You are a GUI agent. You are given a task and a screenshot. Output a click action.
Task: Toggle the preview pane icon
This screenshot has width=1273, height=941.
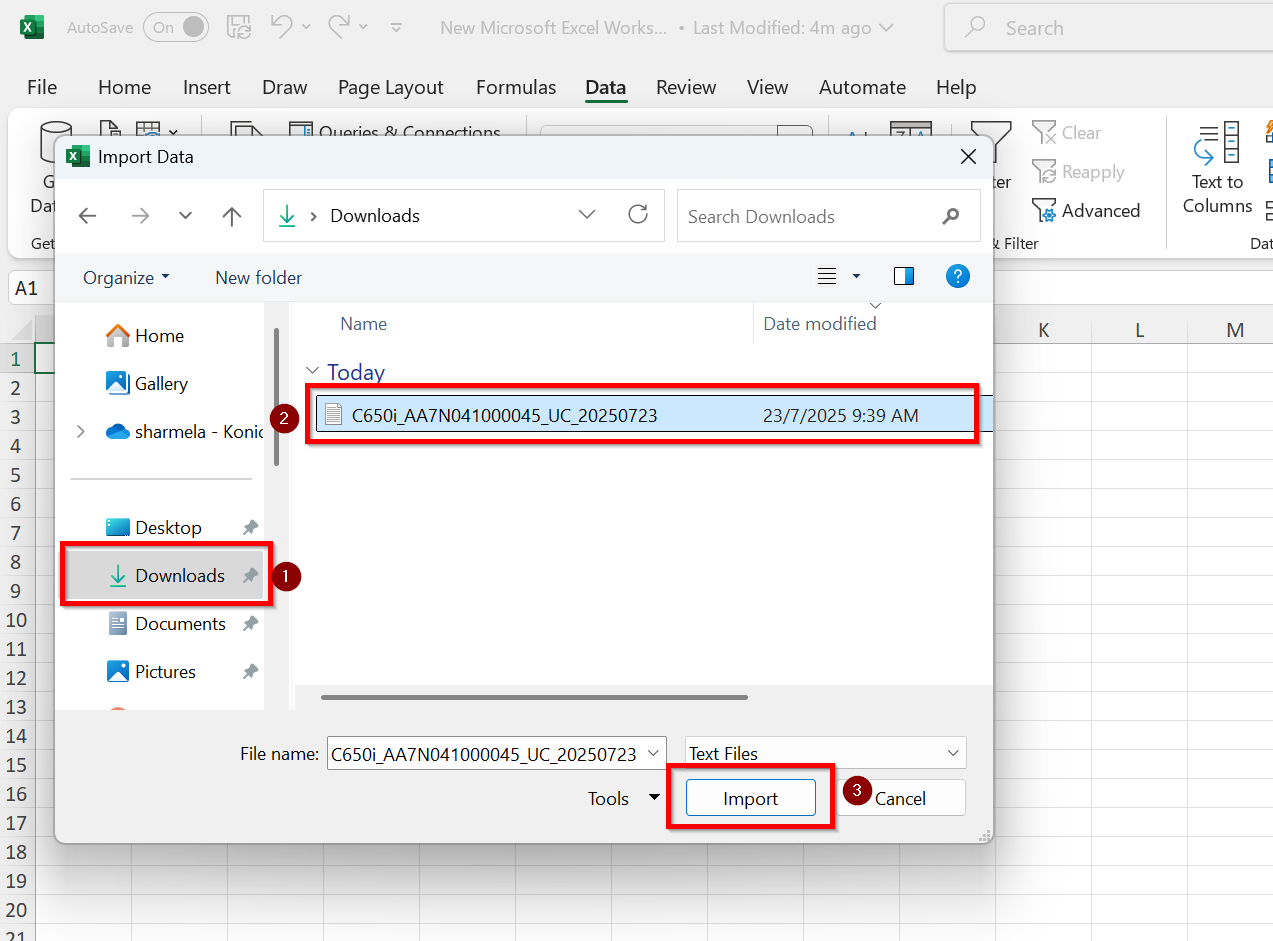tap(904, 277)
